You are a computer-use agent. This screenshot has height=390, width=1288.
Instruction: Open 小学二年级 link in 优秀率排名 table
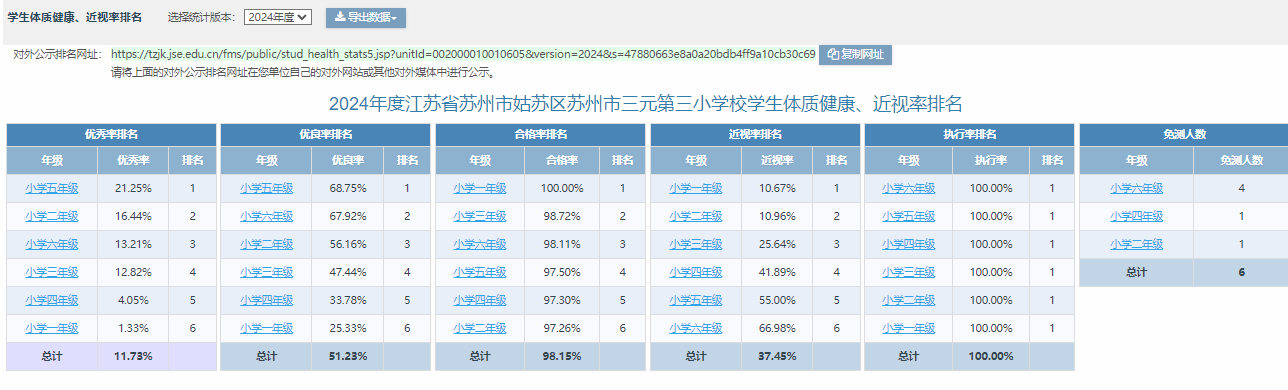(52, 216)
